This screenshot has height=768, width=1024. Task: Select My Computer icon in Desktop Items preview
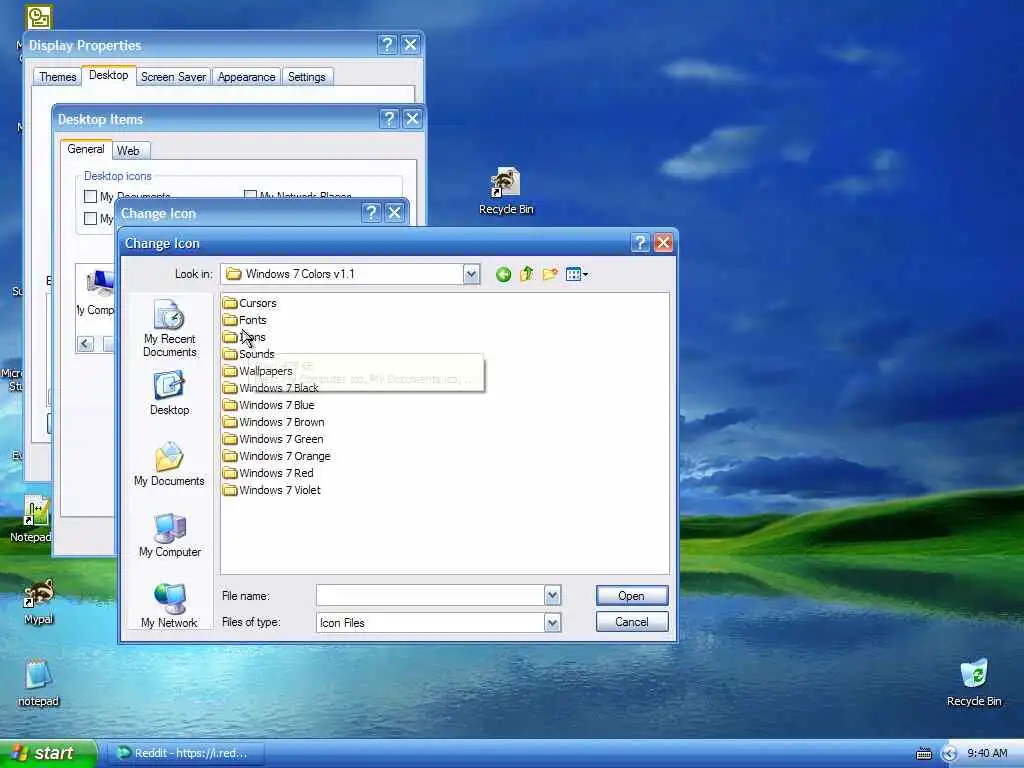point(95,293)
